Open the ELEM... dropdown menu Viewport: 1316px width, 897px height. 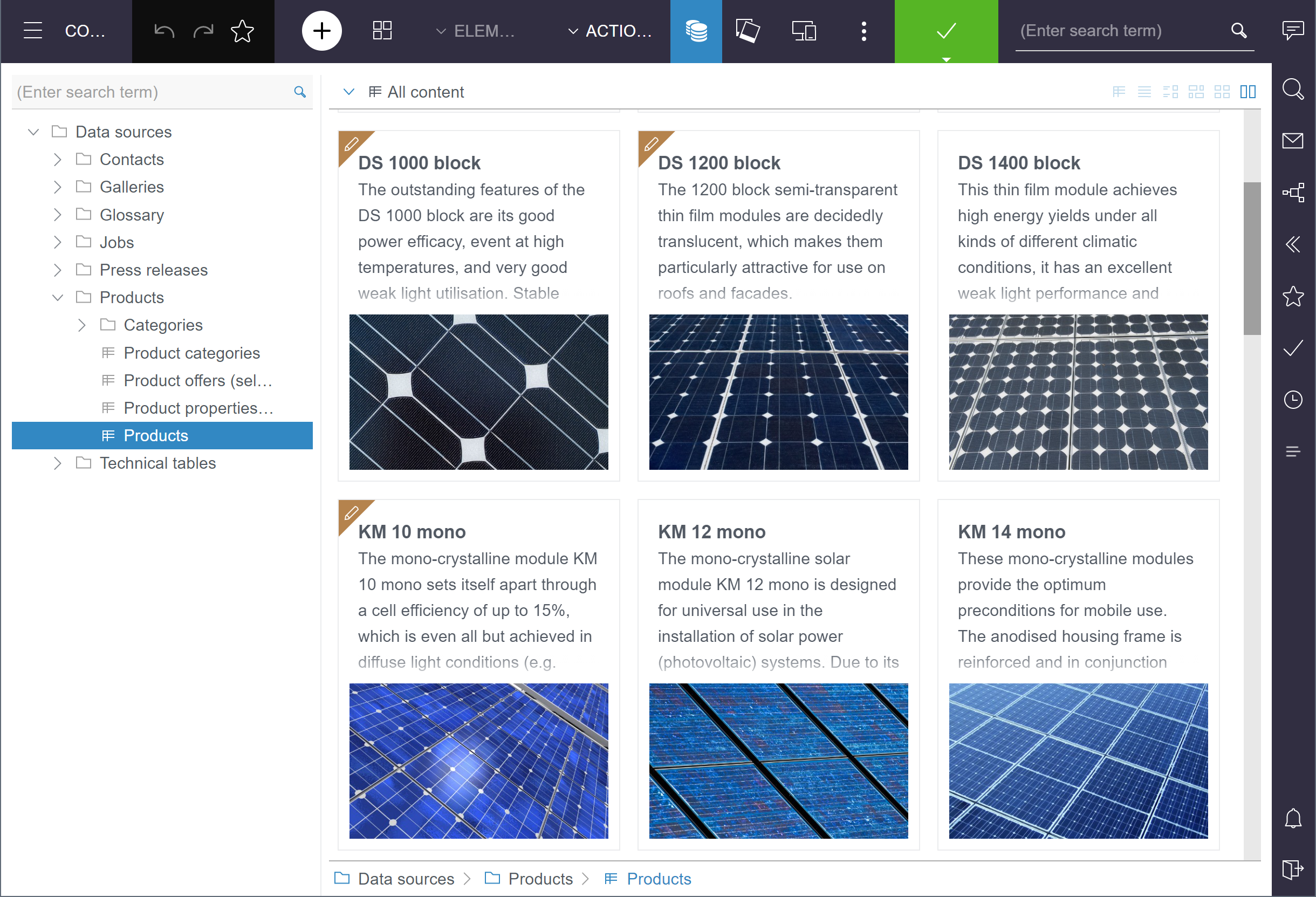point(476,31)
